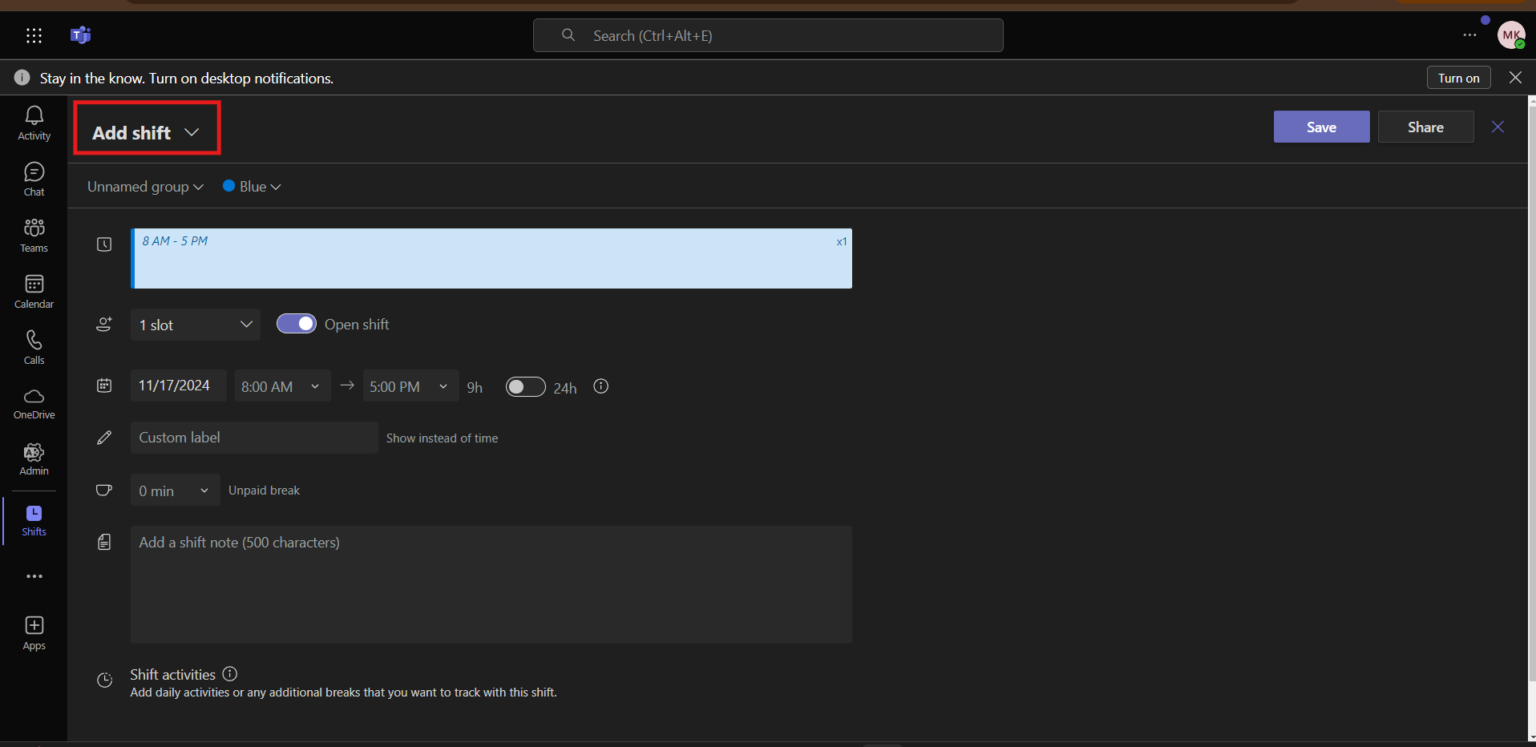1536x747 pixels.
Task: Change the 8:00 AM start time
Action: click(x=281, y=387)
